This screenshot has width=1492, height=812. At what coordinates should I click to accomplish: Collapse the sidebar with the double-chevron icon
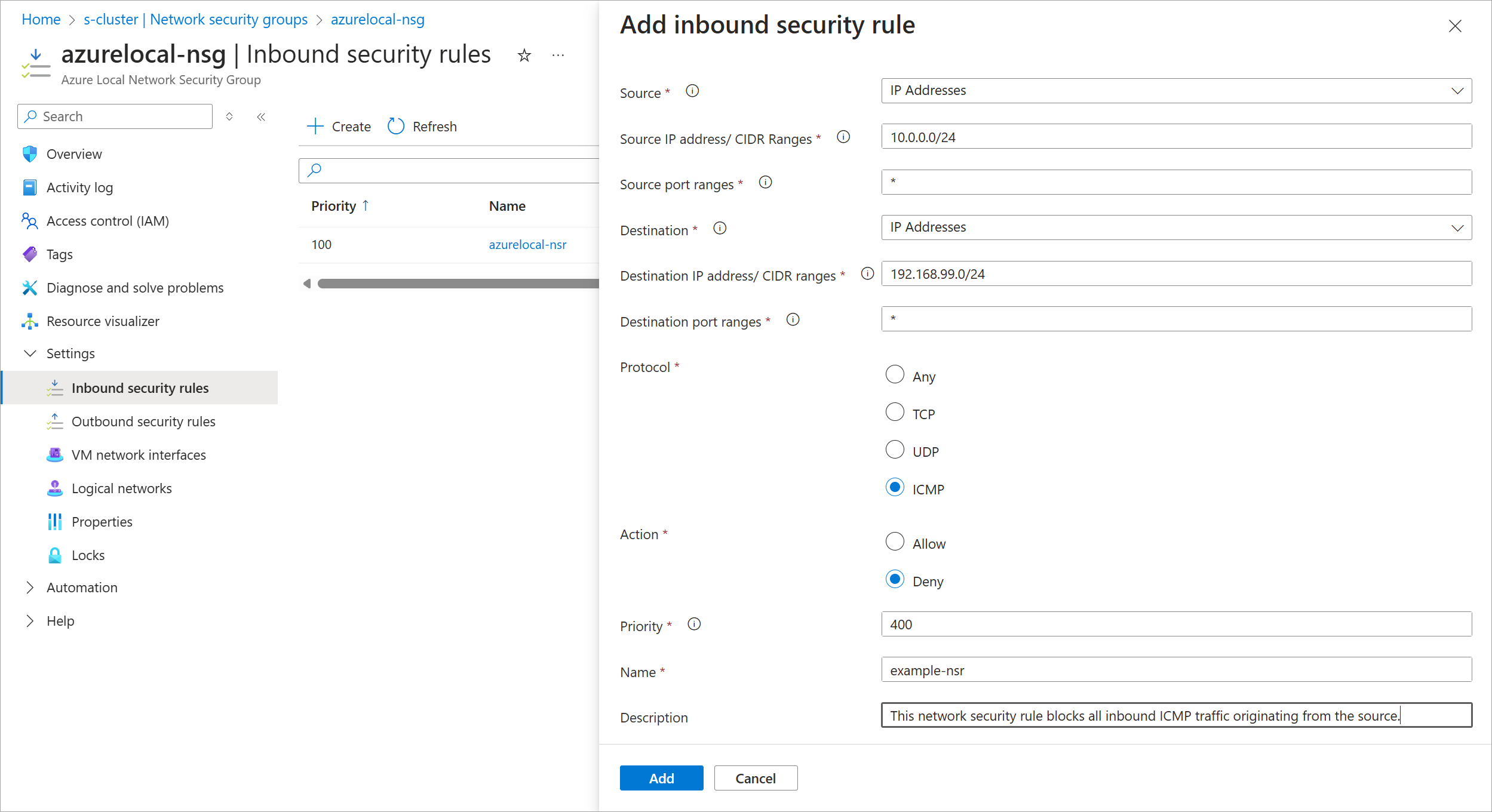(261, 116)
